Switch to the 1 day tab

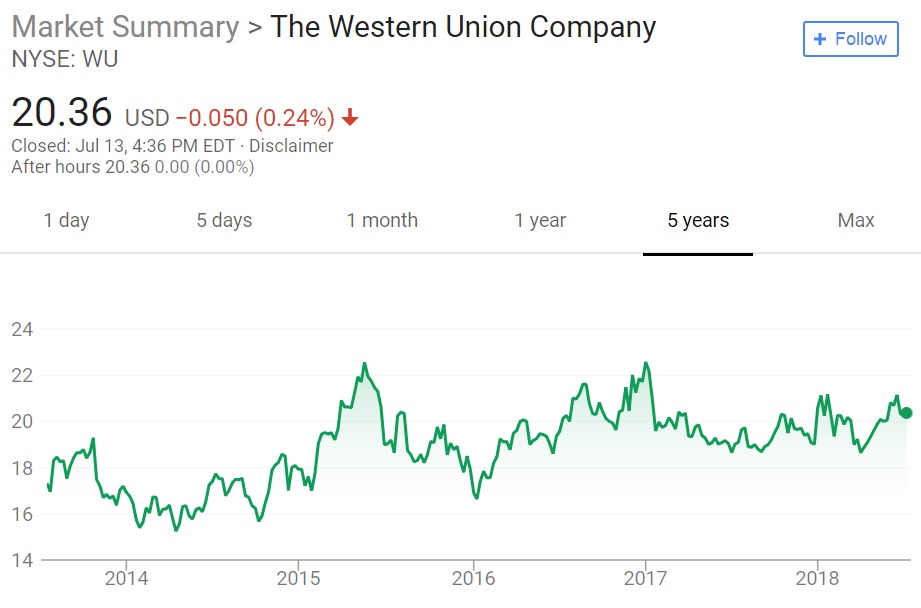pos(66,221)
